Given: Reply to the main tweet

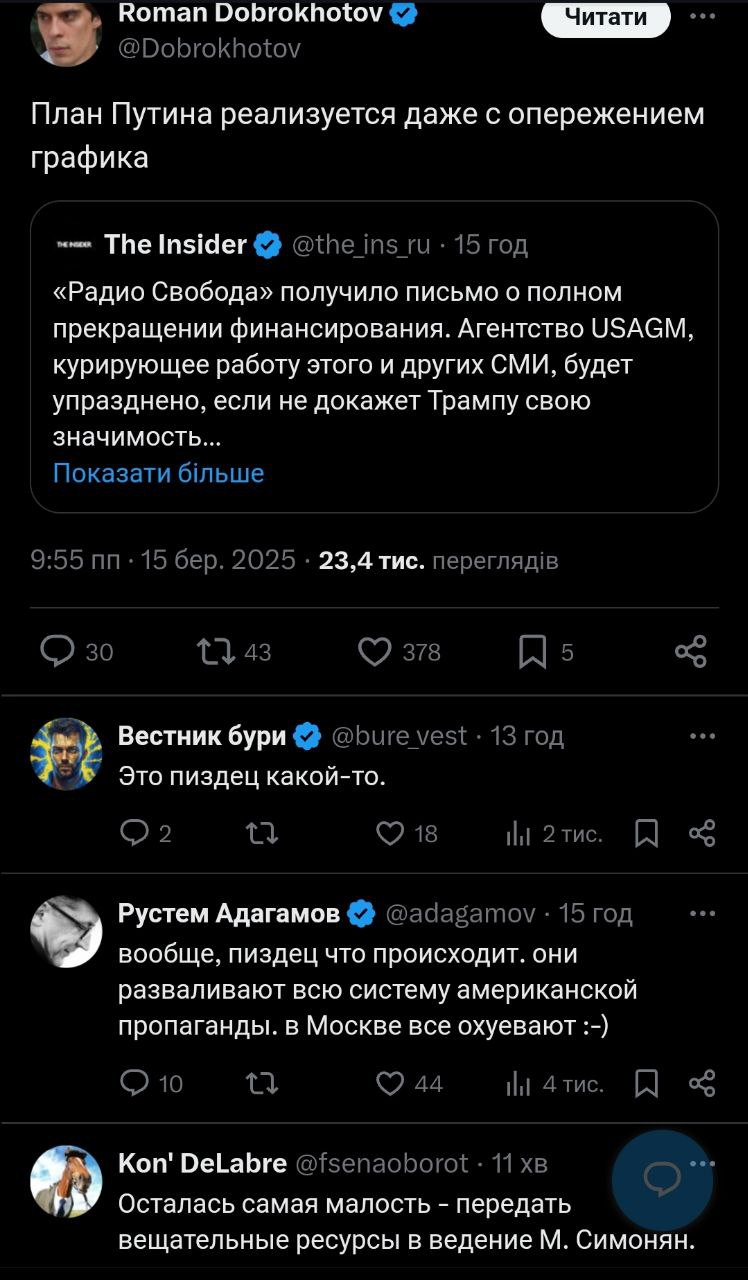Looking at the screenshot, I should [57, 652].
